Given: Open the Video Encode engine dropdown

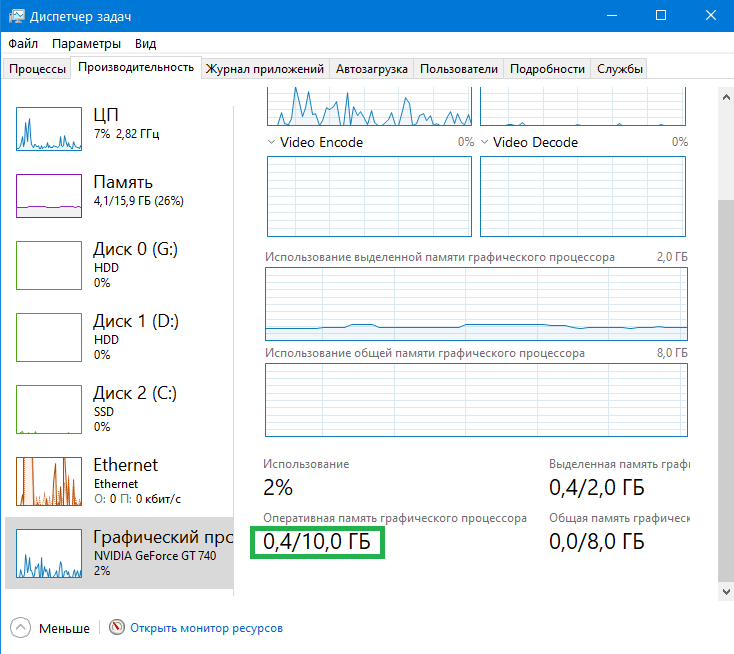Looking at the screenshot, I should click(271, 142).
